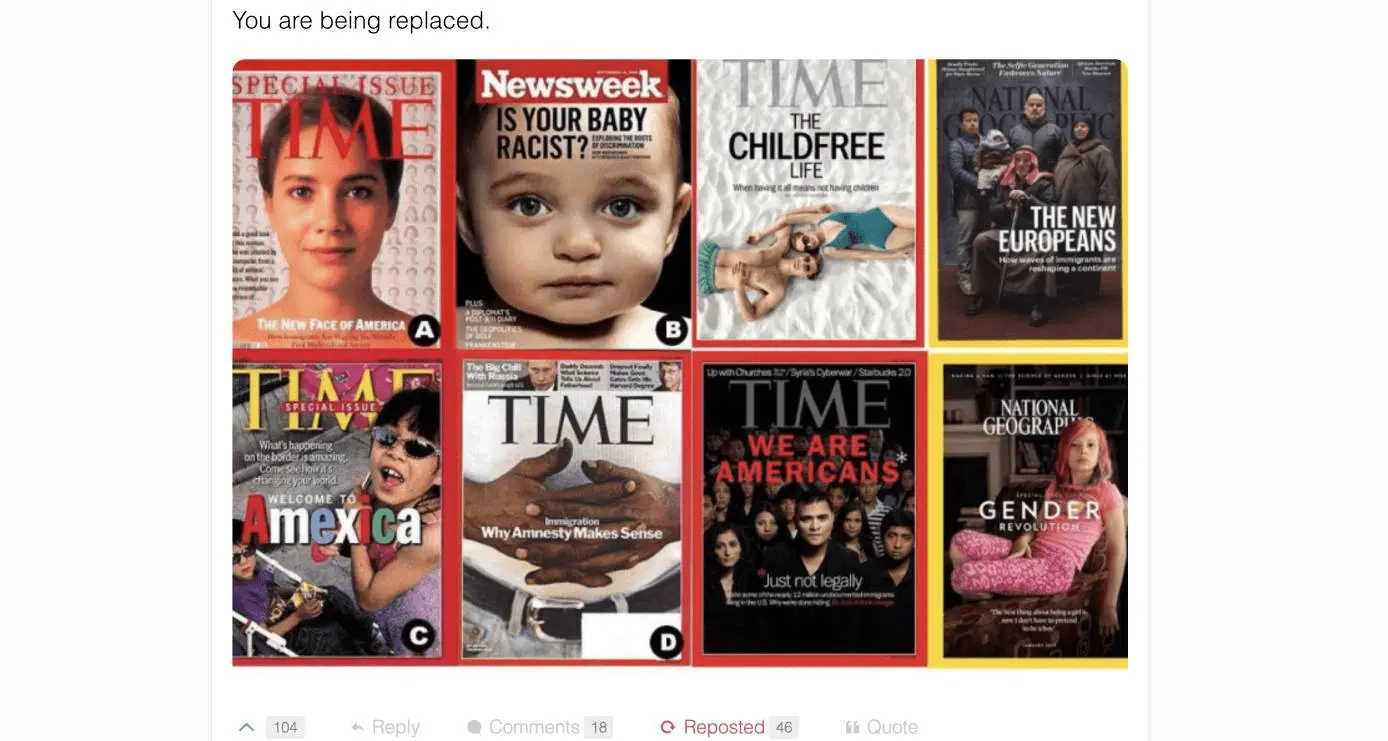Open The New Europeans cover image
This screenshot has height=741, width=1388.
(1028, 203)
